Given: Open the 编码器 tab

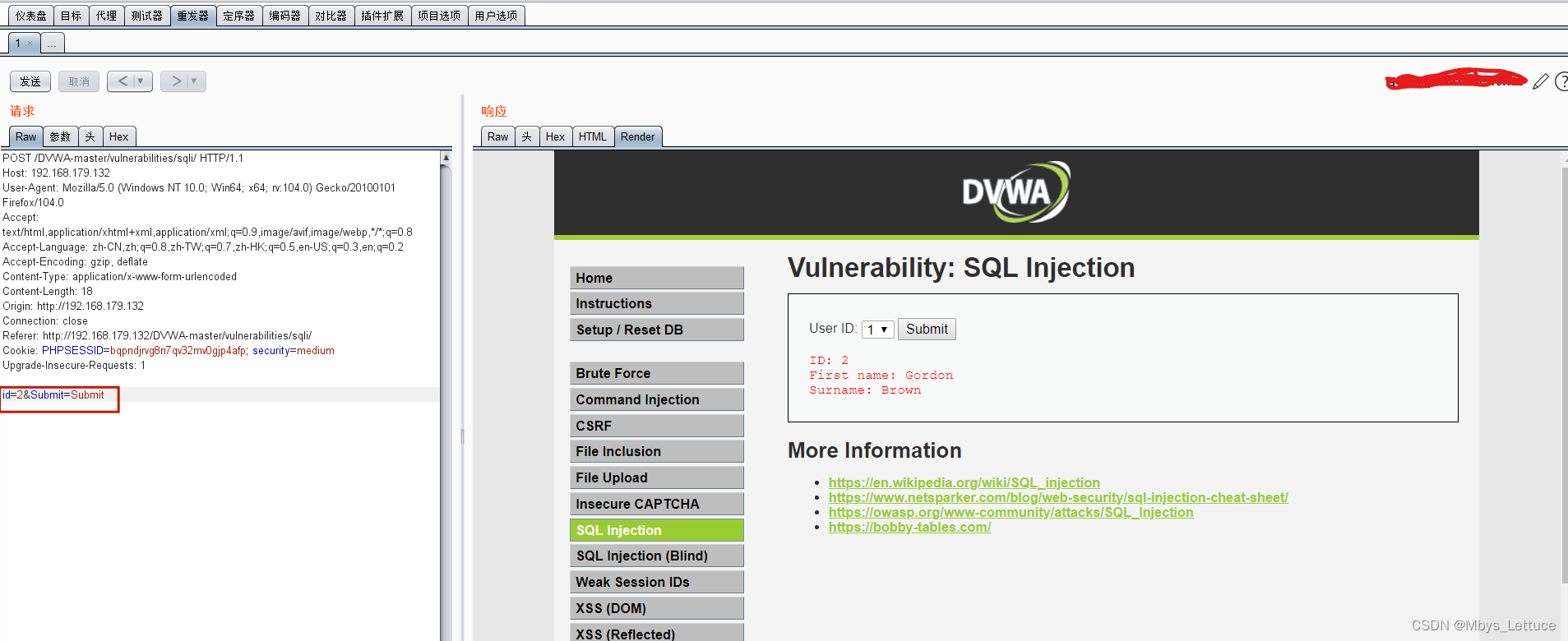Looking at the screenshot, I should [x=285, y=16].
